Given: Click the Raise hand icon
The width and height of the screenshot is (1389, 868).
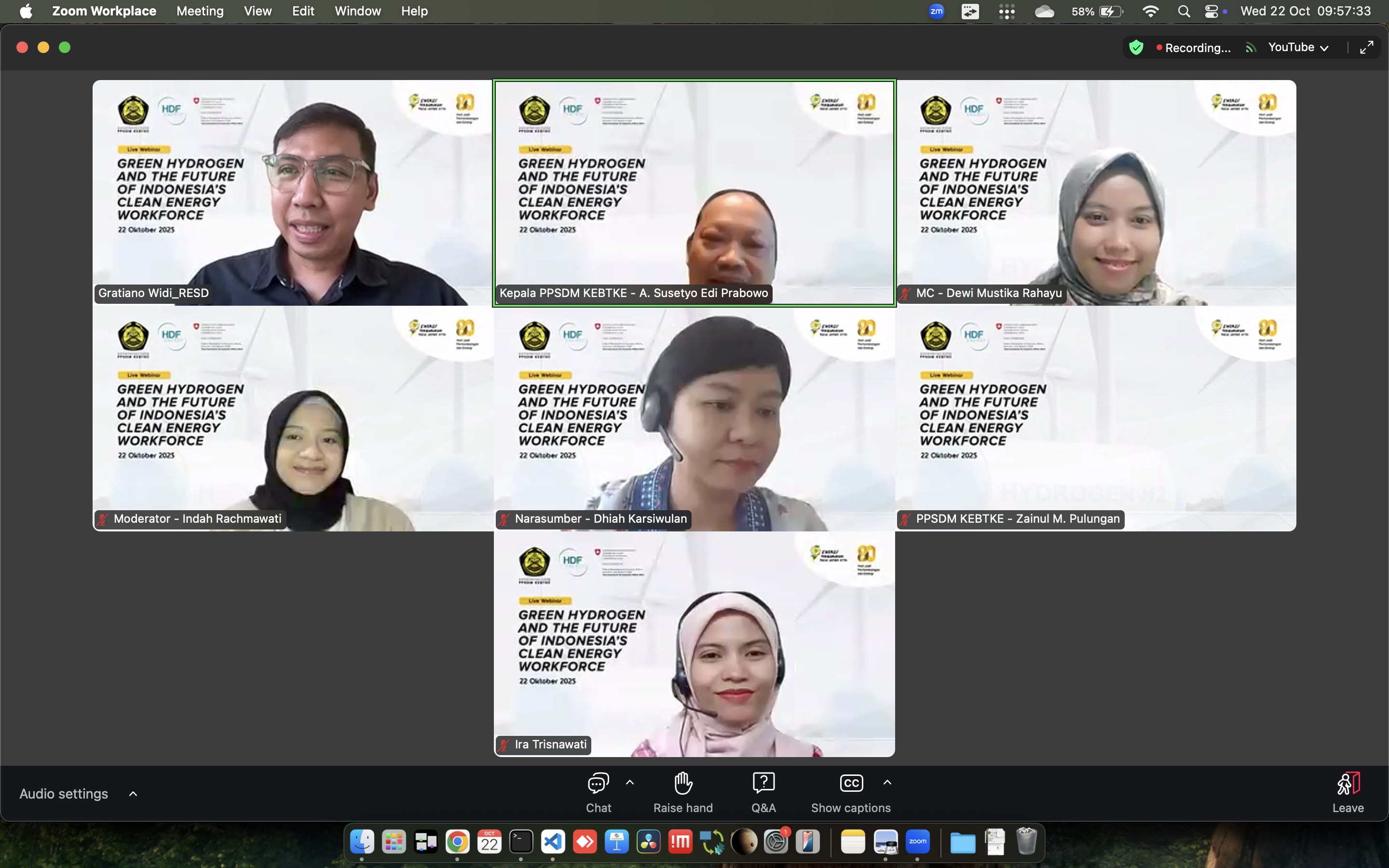Looking at the screenshot, I should pyautogui.click(x=683, y=784).
